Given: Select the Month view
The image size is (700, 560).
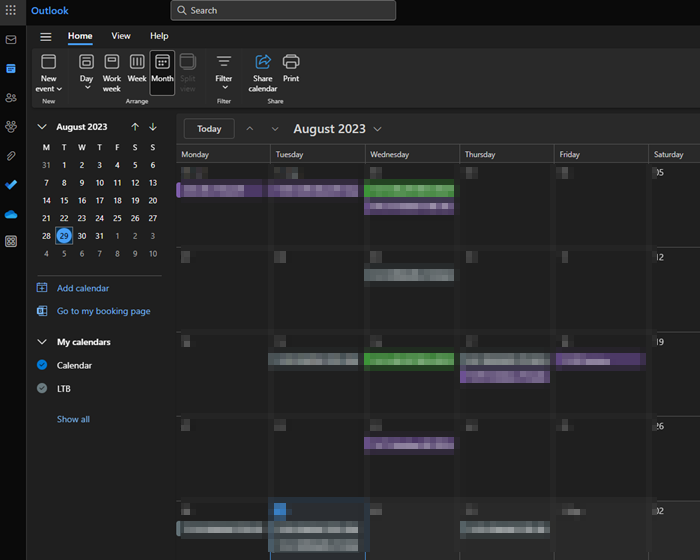Looking at the screenshot, I should point(162,73).
